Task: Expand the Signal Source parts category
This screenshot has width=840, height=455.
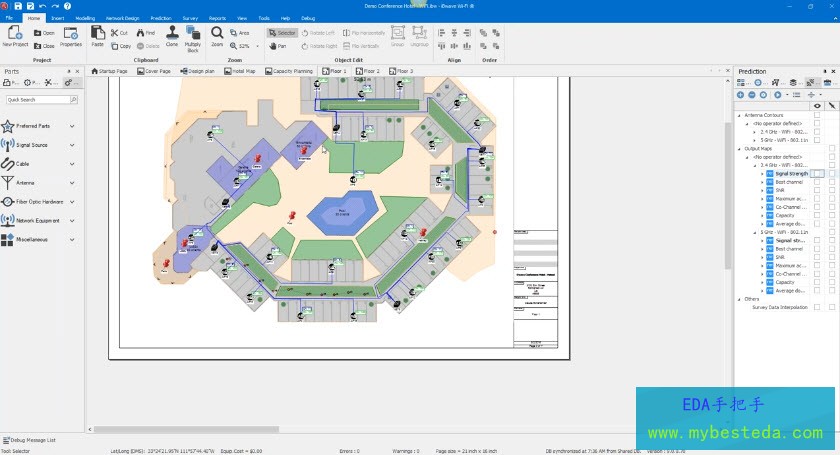Action: click(72, 145)
